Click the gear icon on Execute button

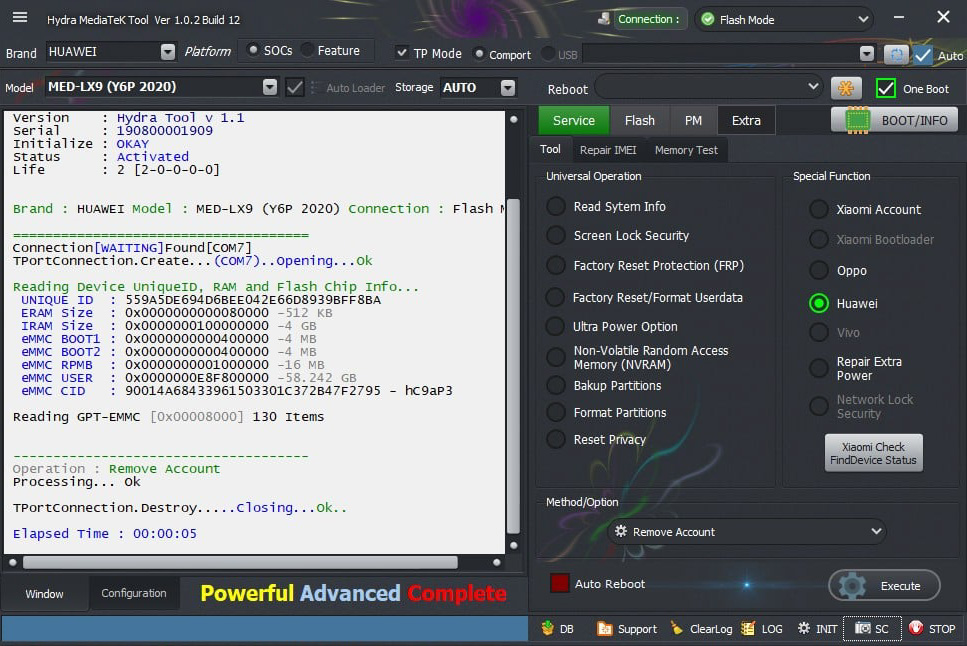click(x=852, y=586)
